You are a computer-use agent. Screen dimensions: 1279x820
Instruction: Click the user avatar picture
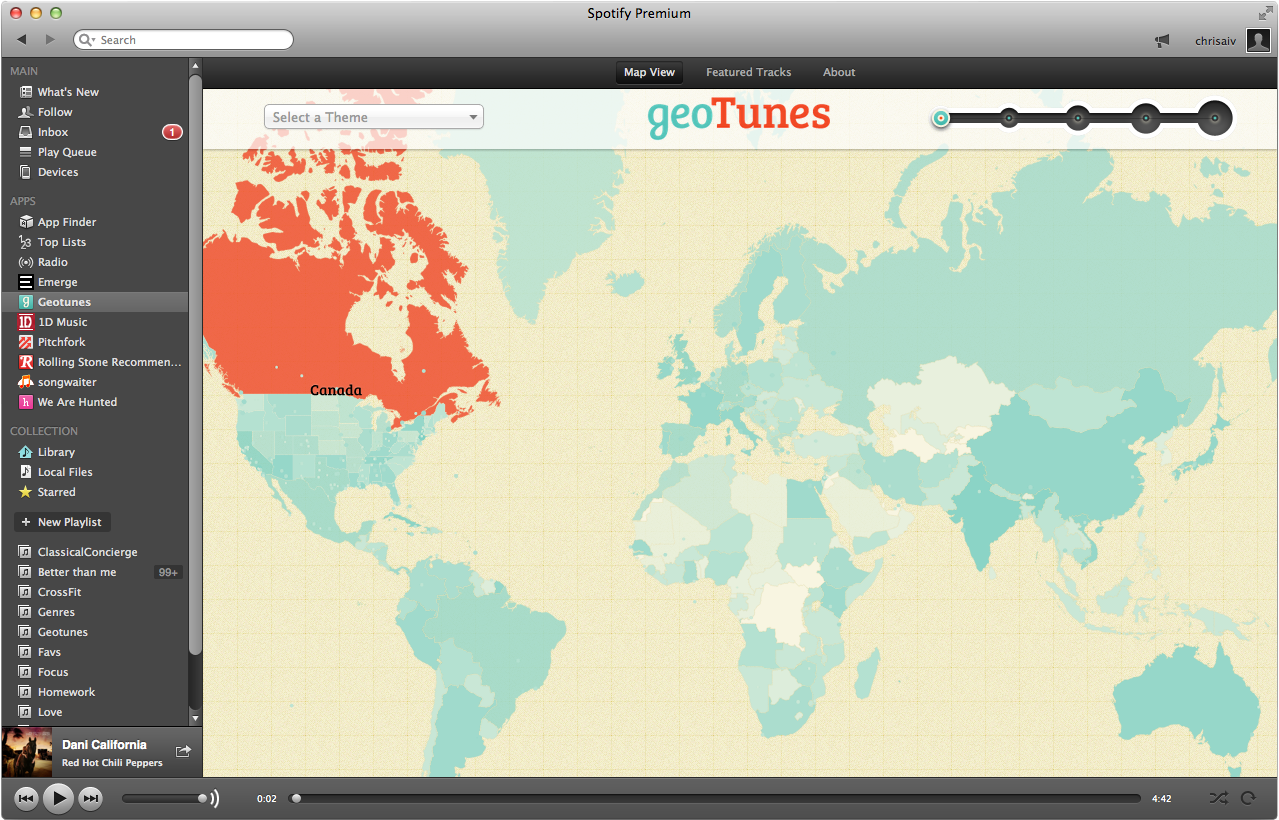(x=1257, y=41)
